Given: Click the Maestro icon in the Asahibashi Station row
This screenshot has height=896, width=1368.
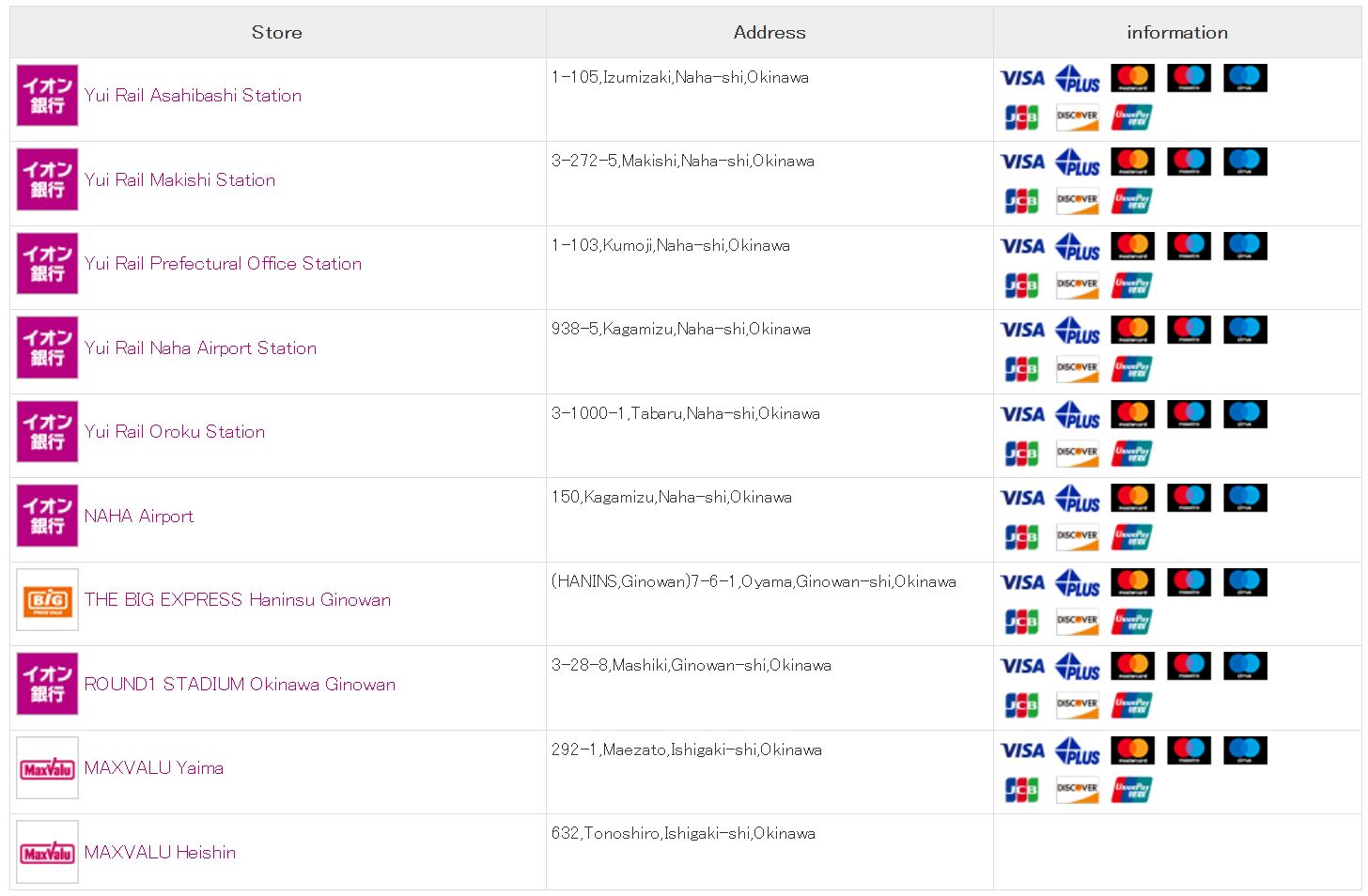Looking at the screenshot, I should [x=1189, y=78].
